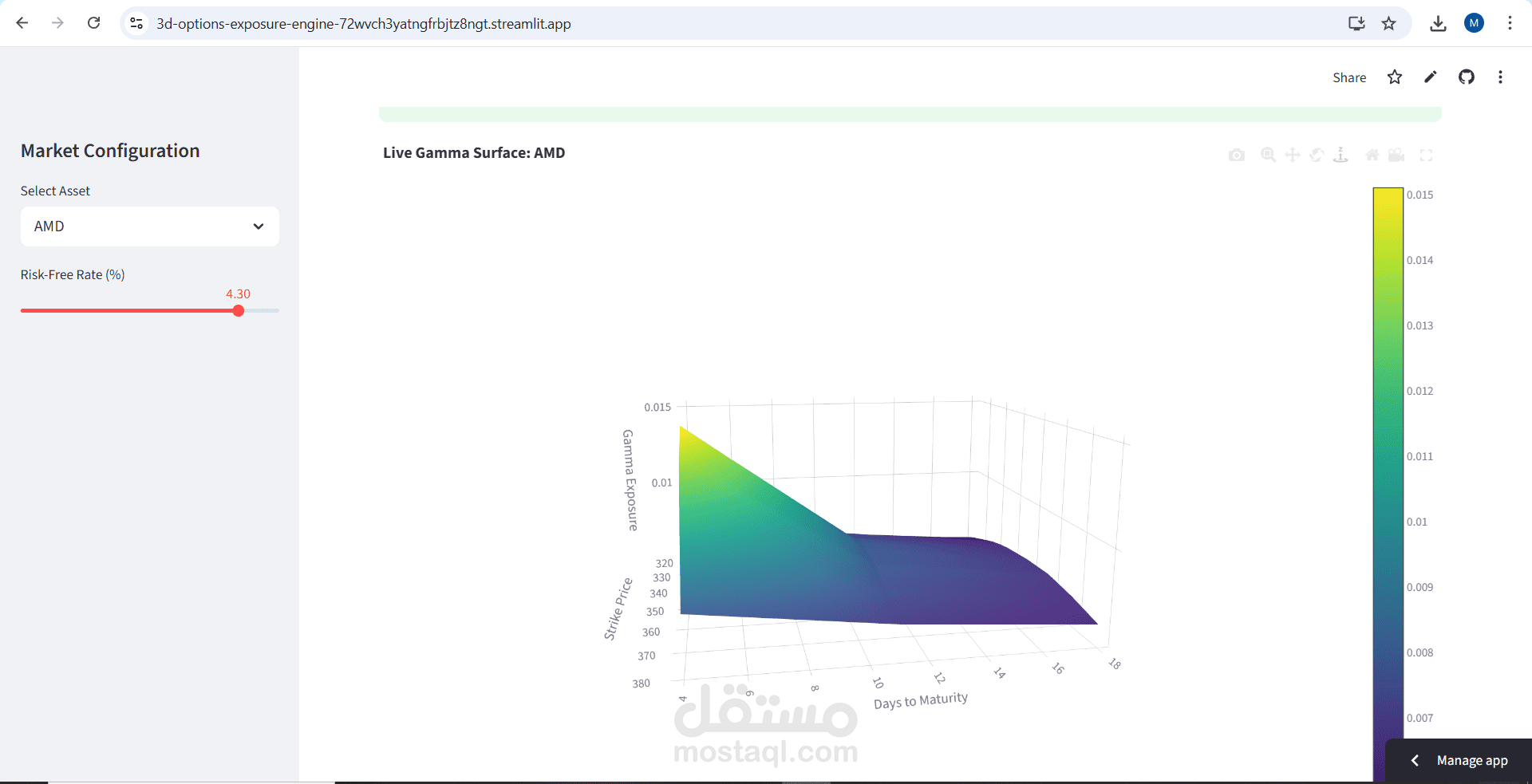Click the 'Gamma Exposure' axis label
Image resolution: width=1532 pixels, height=784 pixels.
click(x=630, y=480)
